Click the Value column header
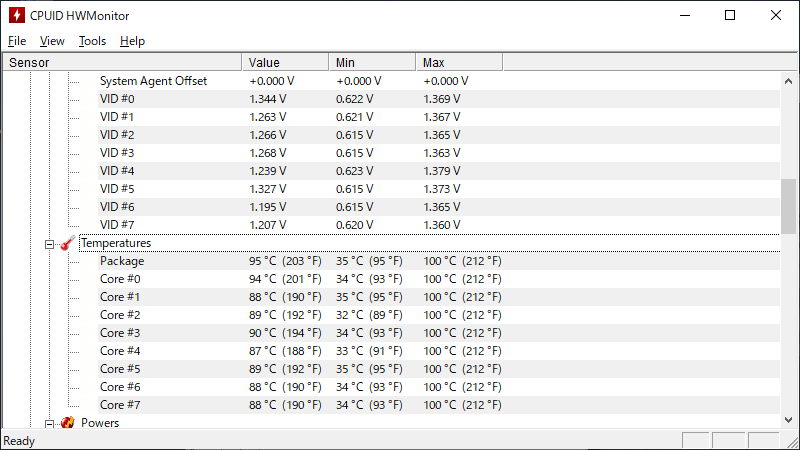This screenshot has width=800, height=450. [x=285, y=62]
